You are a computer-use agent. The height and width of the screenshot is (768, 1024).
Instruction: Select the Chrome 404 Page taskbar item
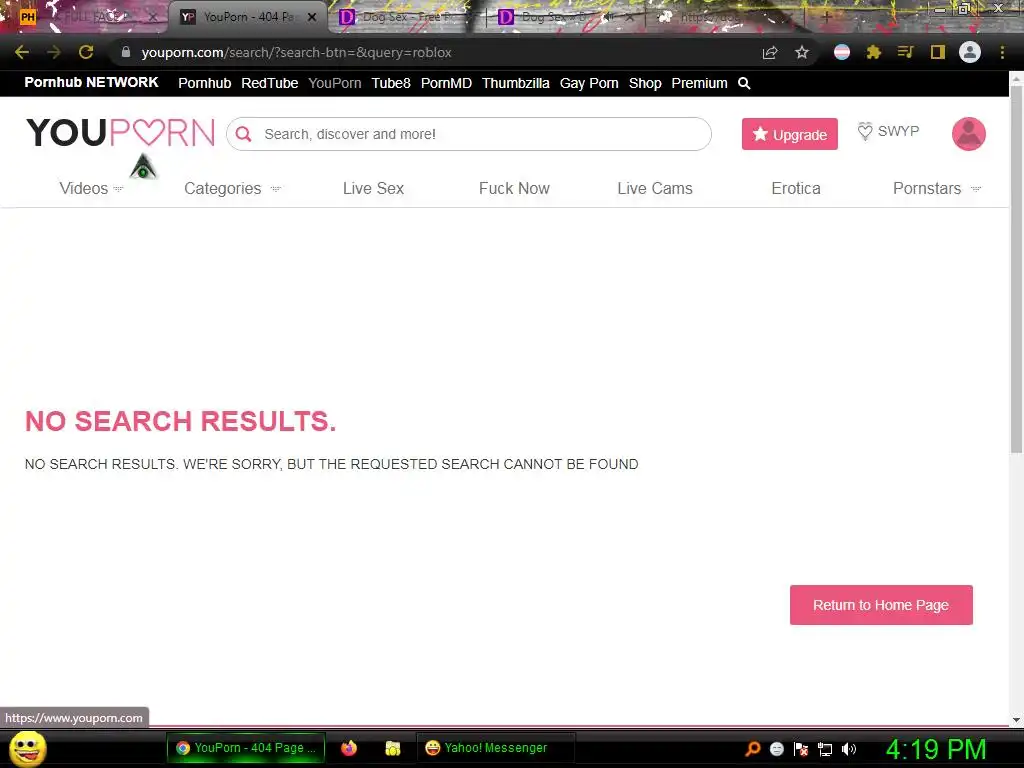pyautogui.click(x=246, y=748)
